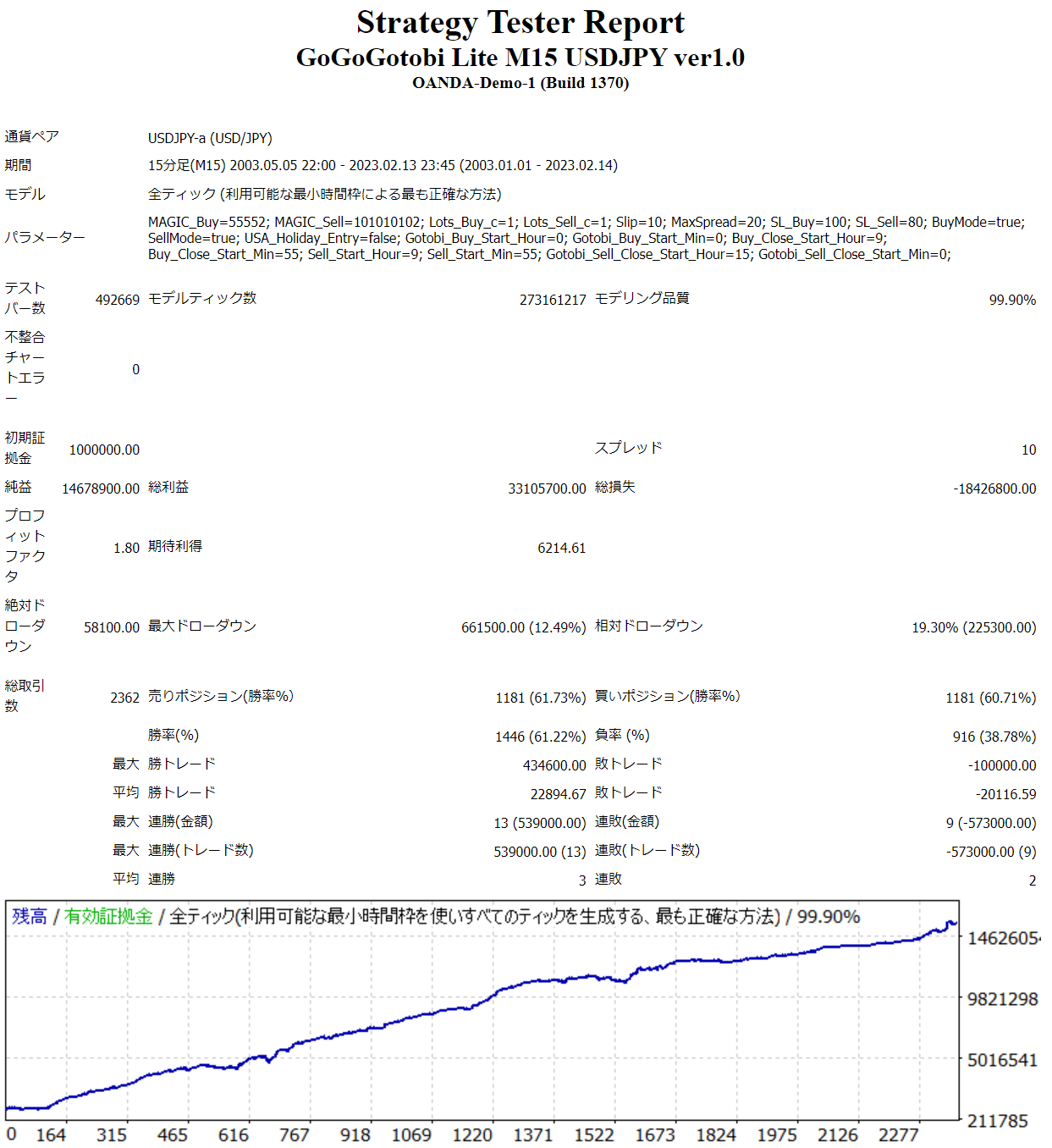Select average consecutive losses value 2
The width and height of the screenshot is (1052, 1148).
[x=1033, y=880]
